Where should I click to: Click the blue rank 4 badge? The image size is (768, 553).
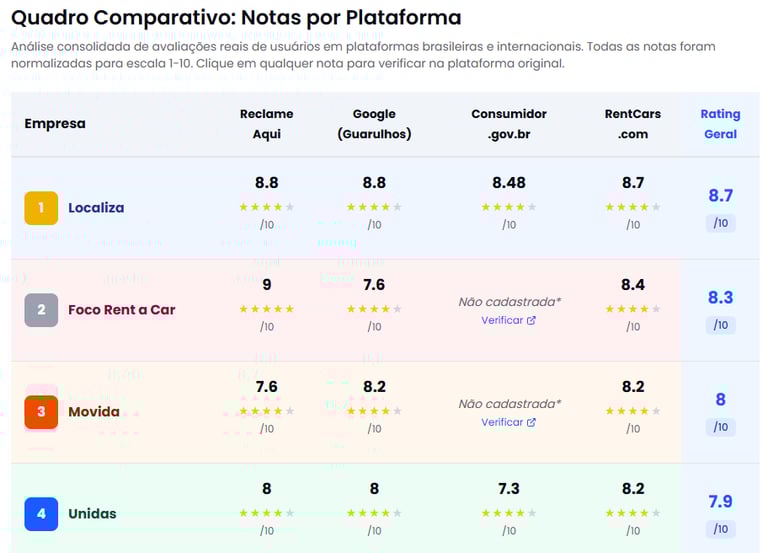click(41, 514)
